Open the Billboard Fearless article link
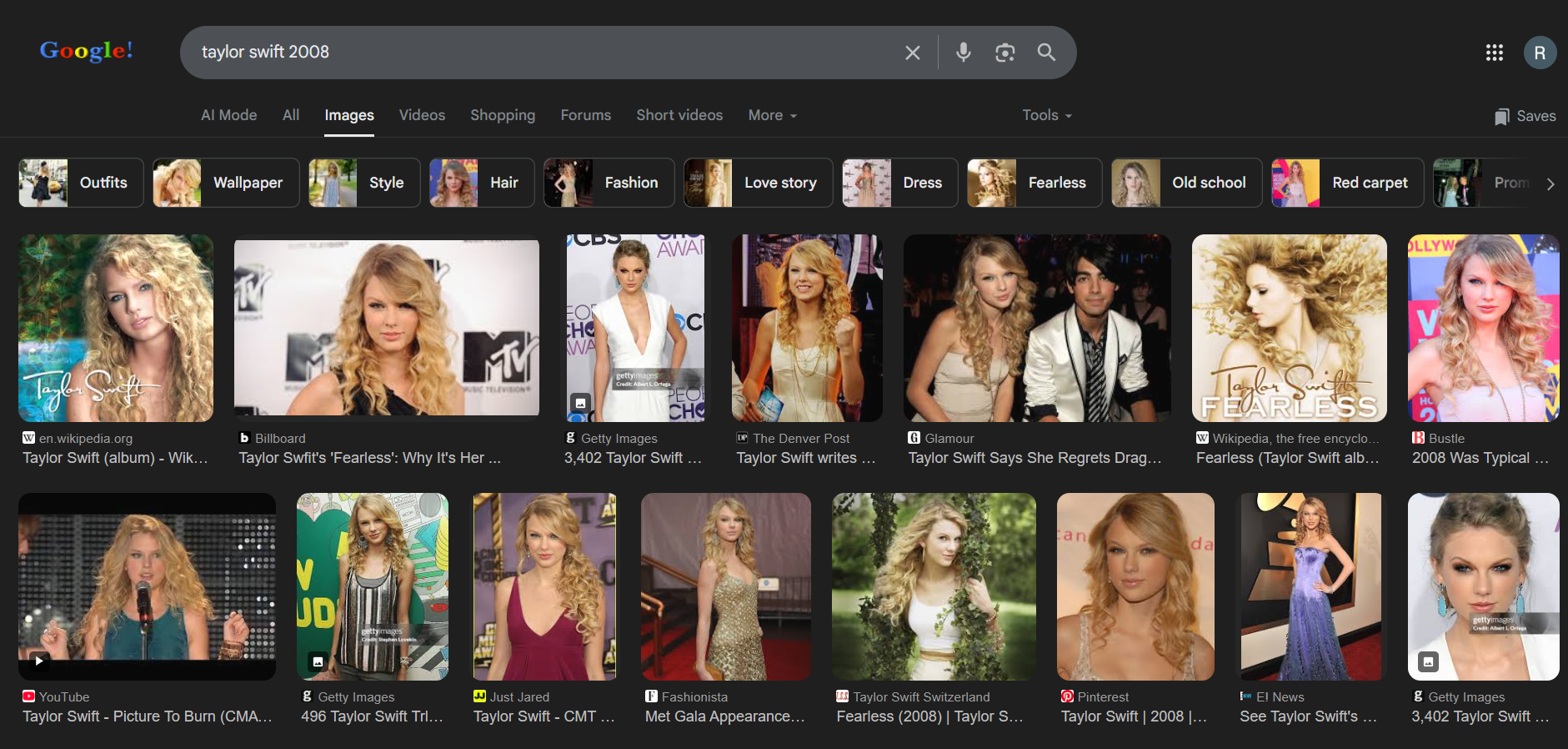The image size is (1568, 749). pos(369,458)
